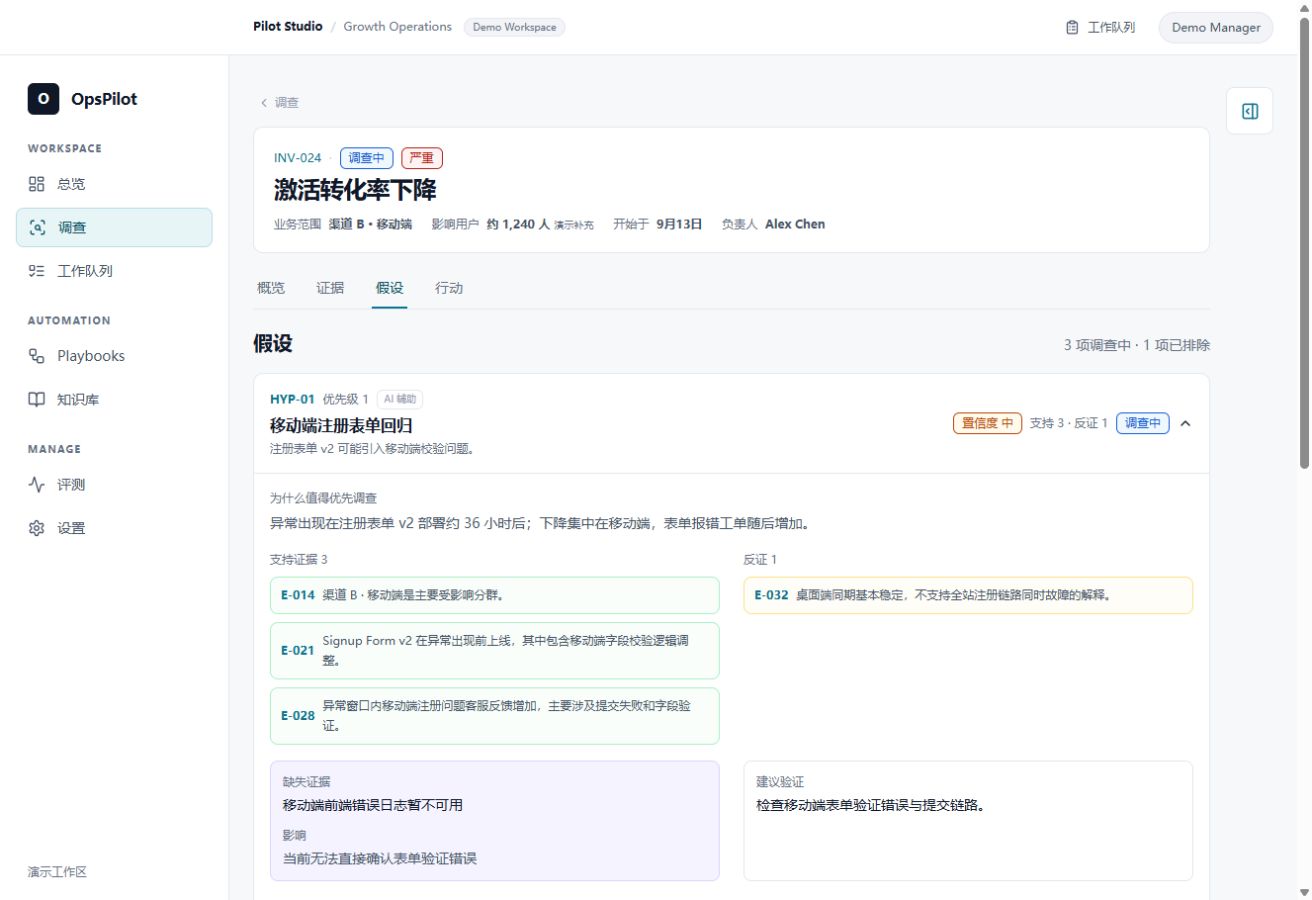1312x900 pixels.
Task: Click the 3 项调查中 · 1 项已排除 summary
Action: 1137,345
